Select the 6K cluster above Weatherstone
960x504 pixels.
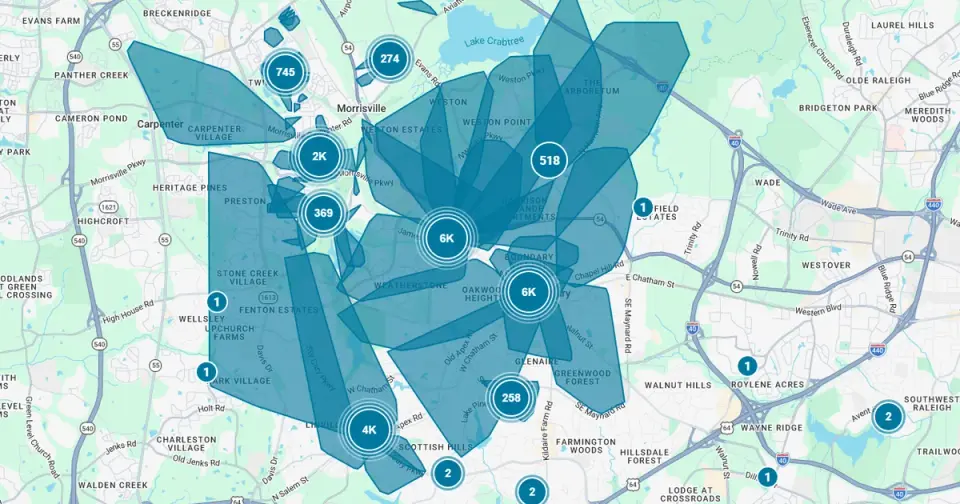(447, 238)
